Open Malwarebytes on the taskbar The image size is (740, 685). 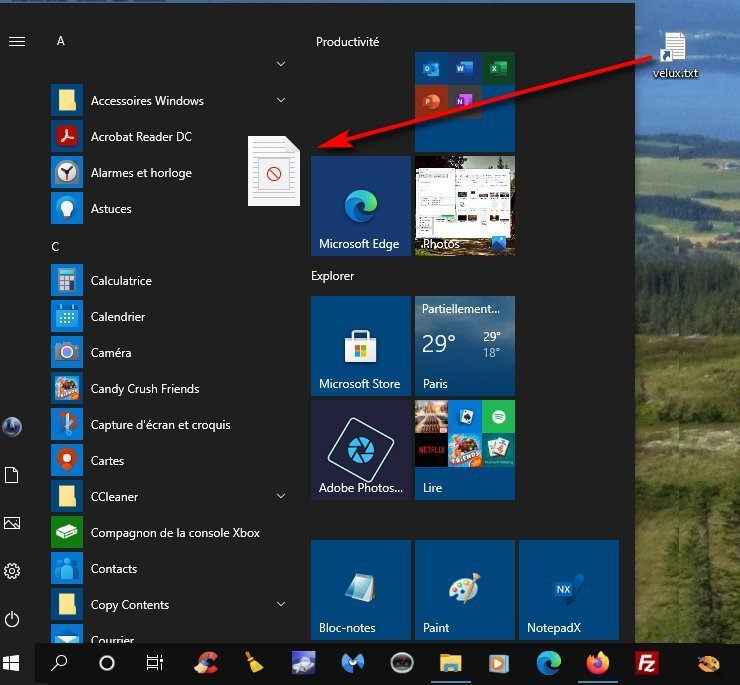tap(353, 663)
